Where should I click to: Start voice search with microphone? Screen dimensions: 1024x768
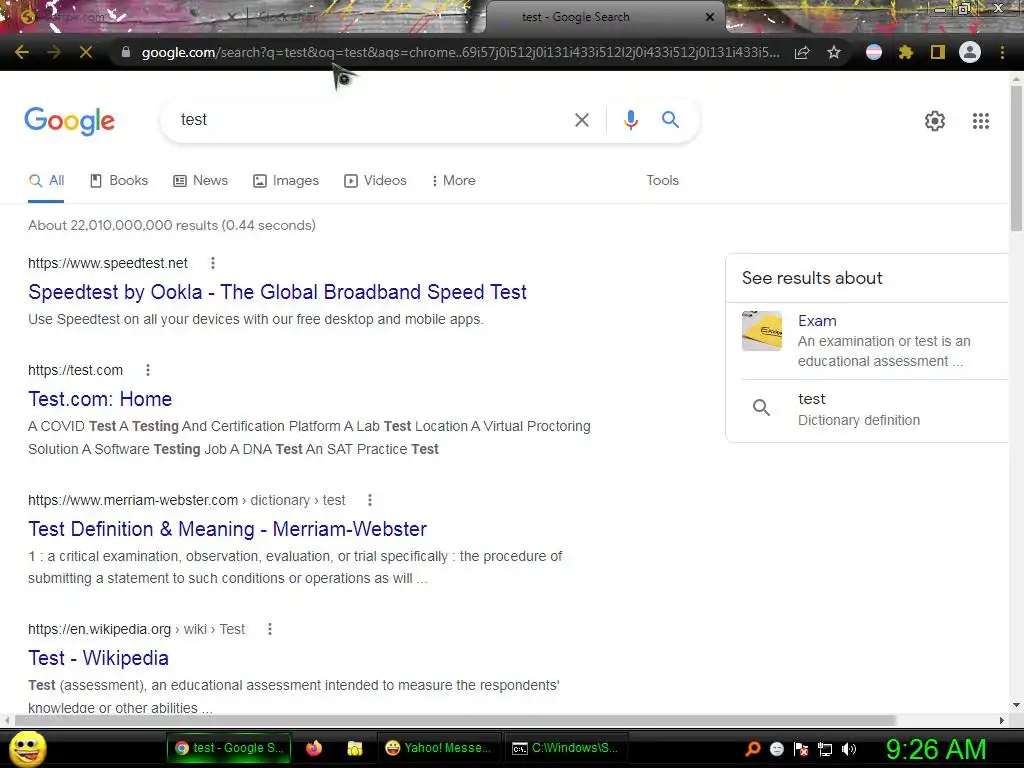630,120
